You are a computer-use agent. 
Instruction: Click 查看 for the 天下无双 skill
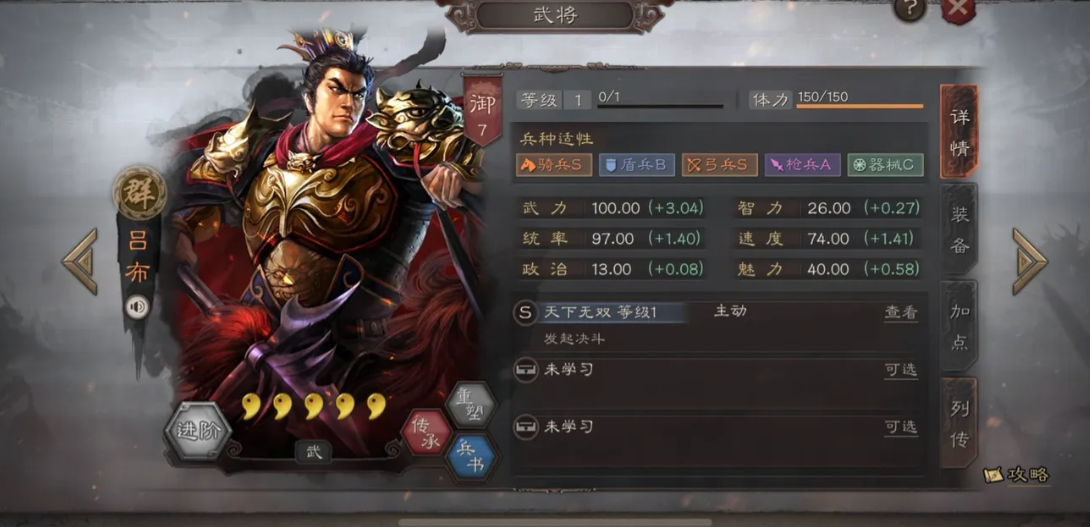click(900, 313)
